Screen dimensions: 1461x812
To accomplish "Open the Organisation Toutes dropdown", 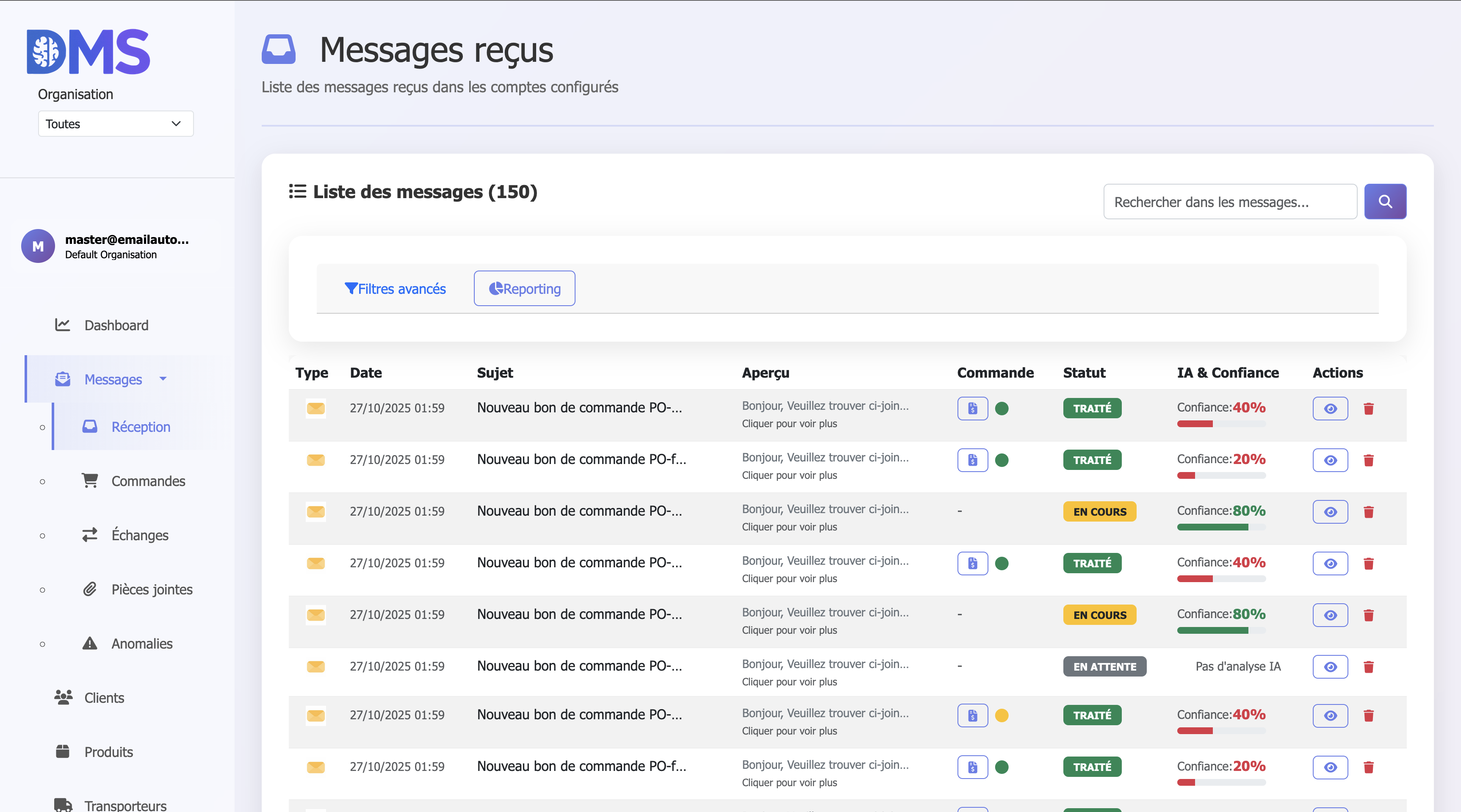I will [116, 124].
